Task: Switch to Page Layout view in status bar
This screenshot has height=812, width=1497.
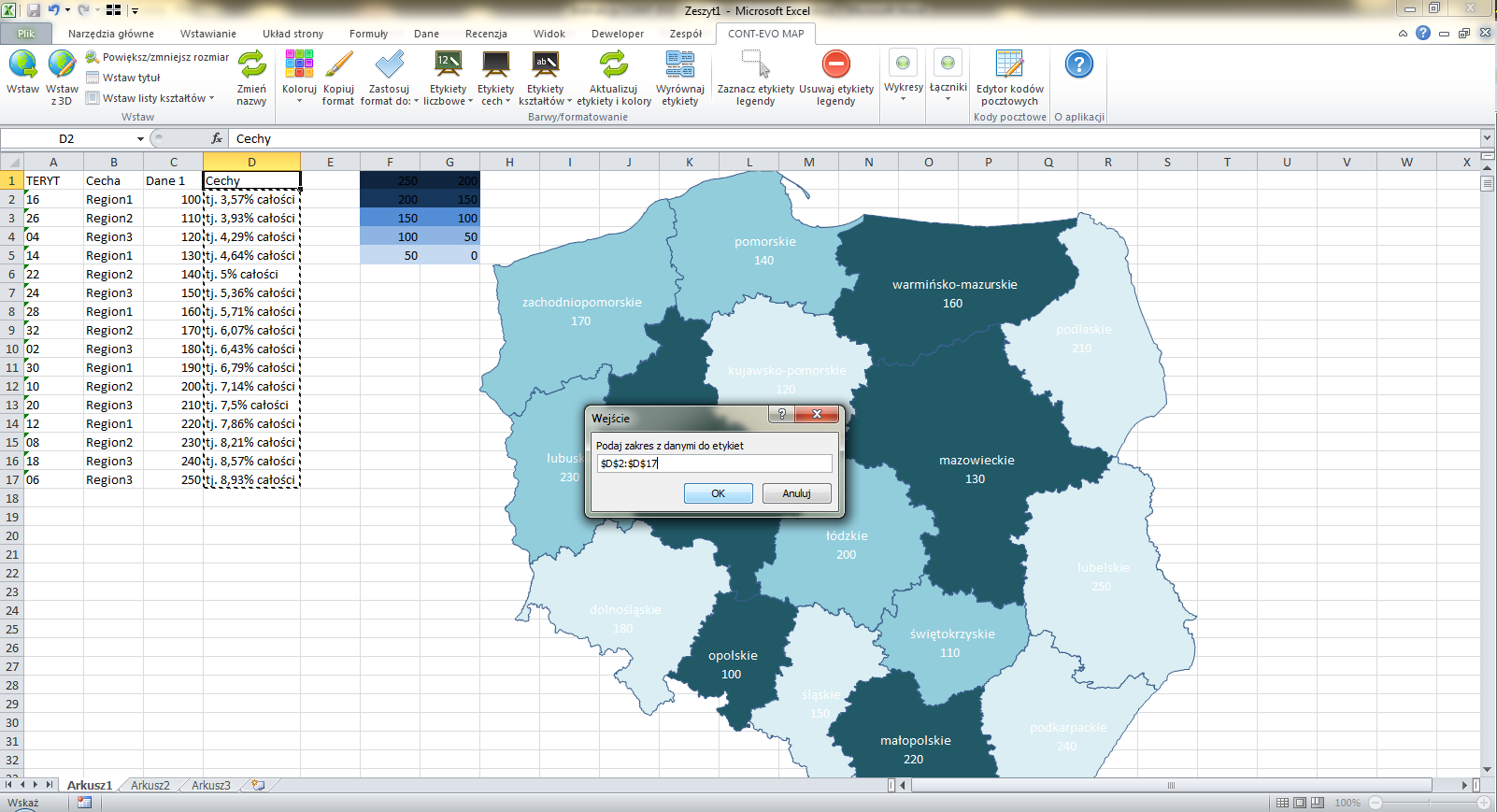Action: (x=1300, y=803)
